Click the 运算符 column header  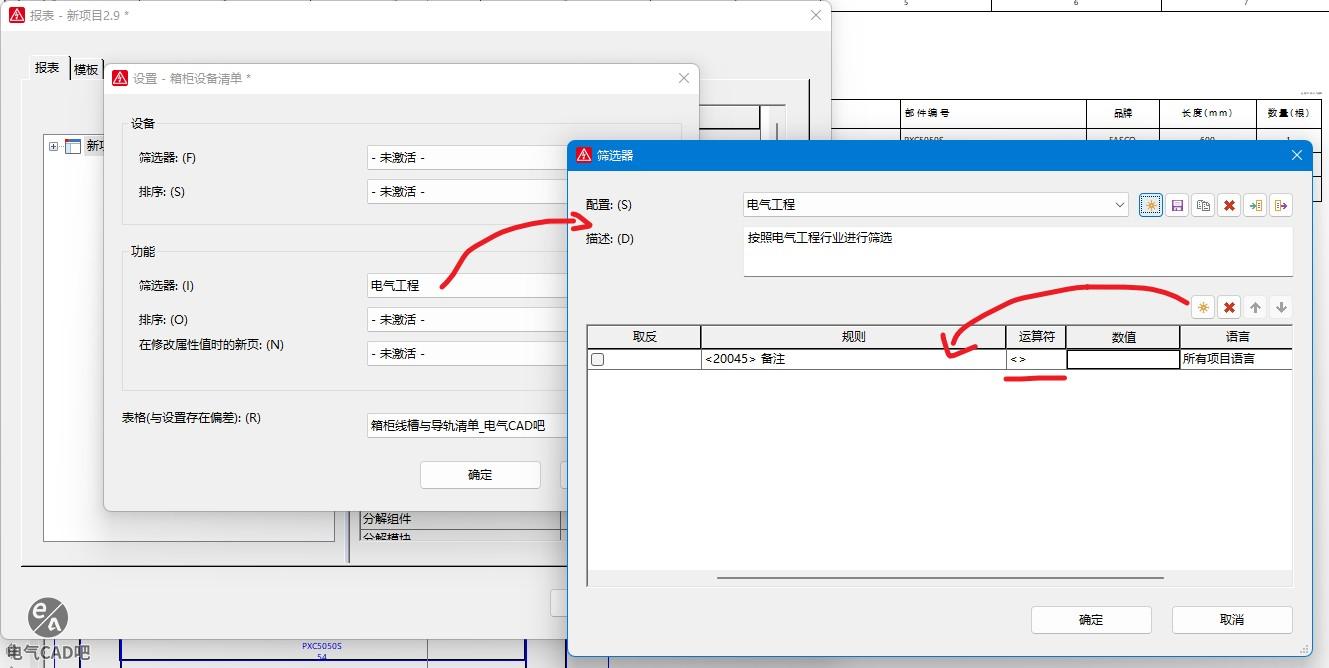(x=1036, y=337)
